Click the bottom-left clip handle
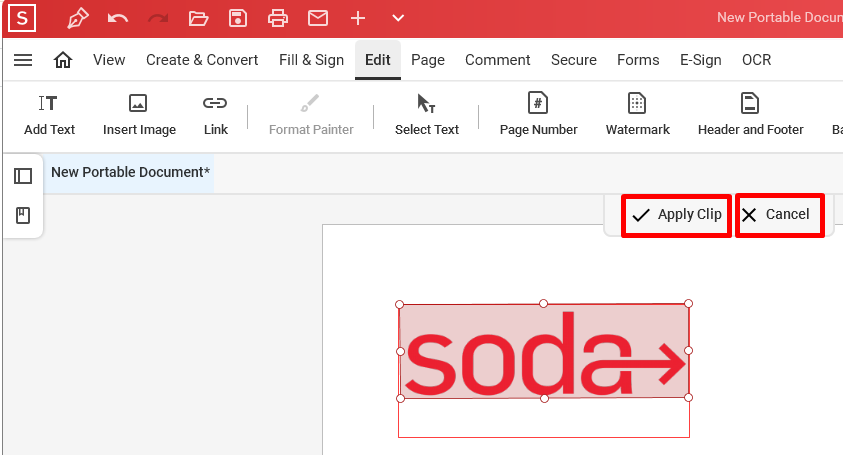The image size is (843, 455). [401, 398]
